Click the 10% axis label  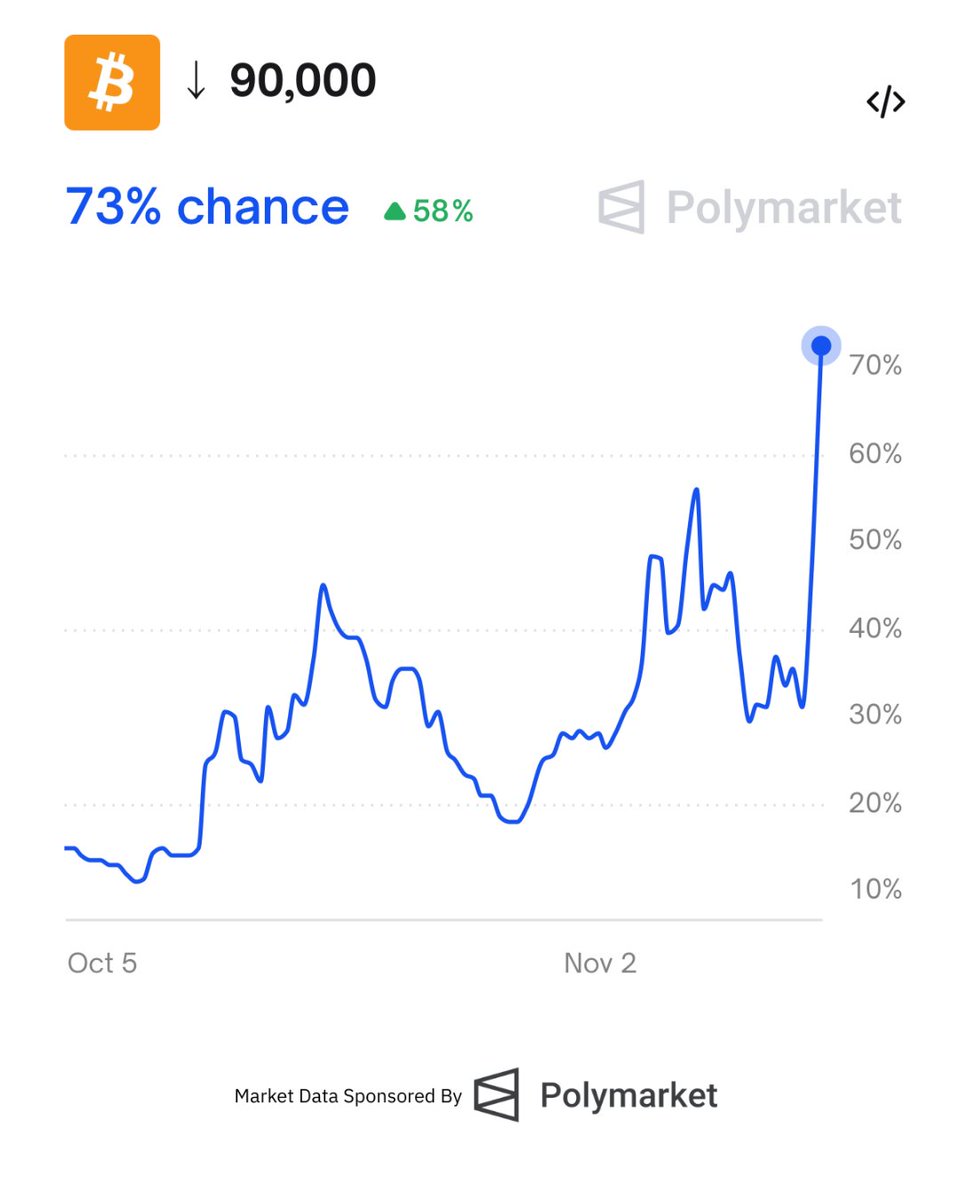click(875, 889)
